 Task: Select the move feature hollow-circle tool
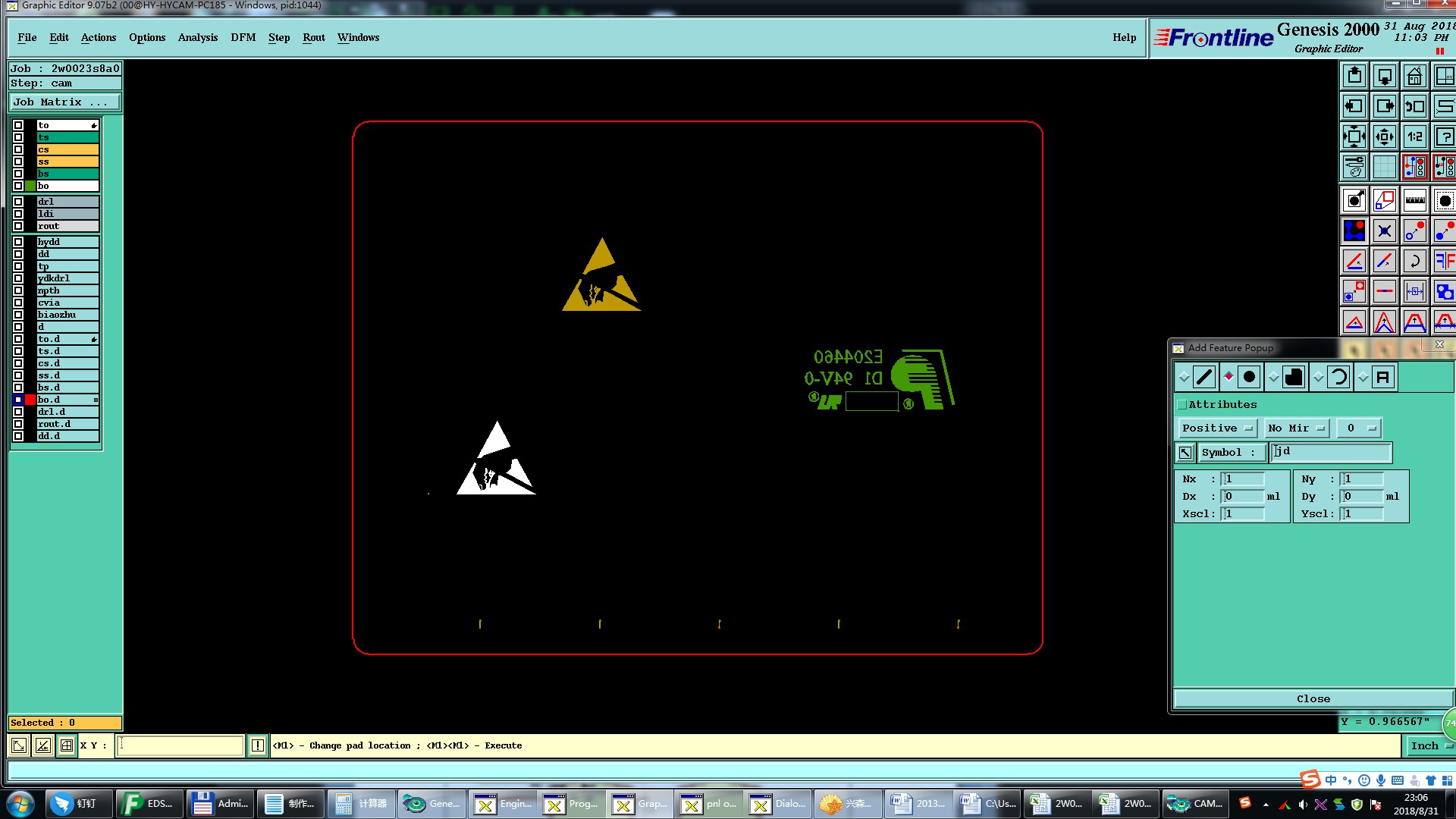point(1415,231)
